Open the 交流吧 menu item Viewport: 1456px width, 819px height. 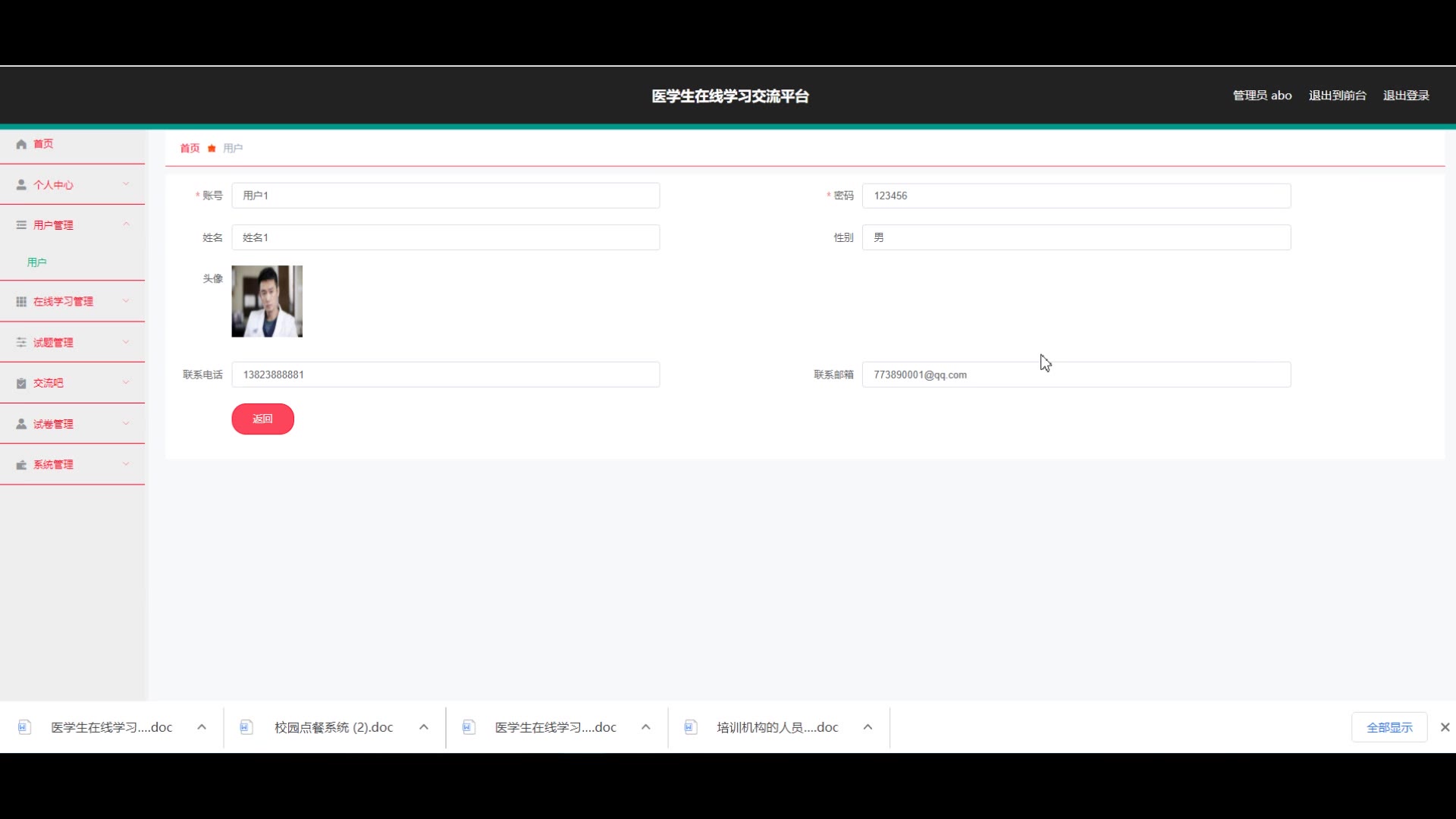(x=49, y=384)
